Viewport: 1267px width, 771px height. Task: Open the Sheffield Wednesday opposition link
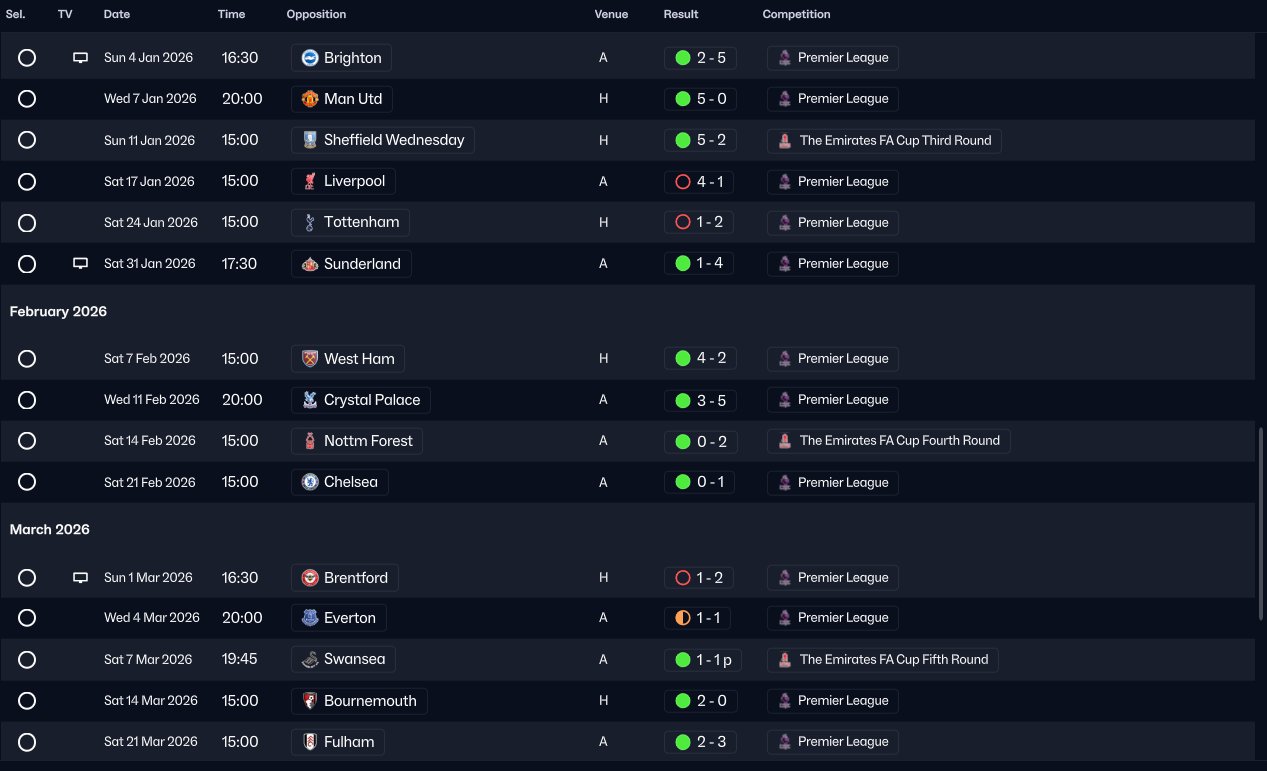click(383, 141)
